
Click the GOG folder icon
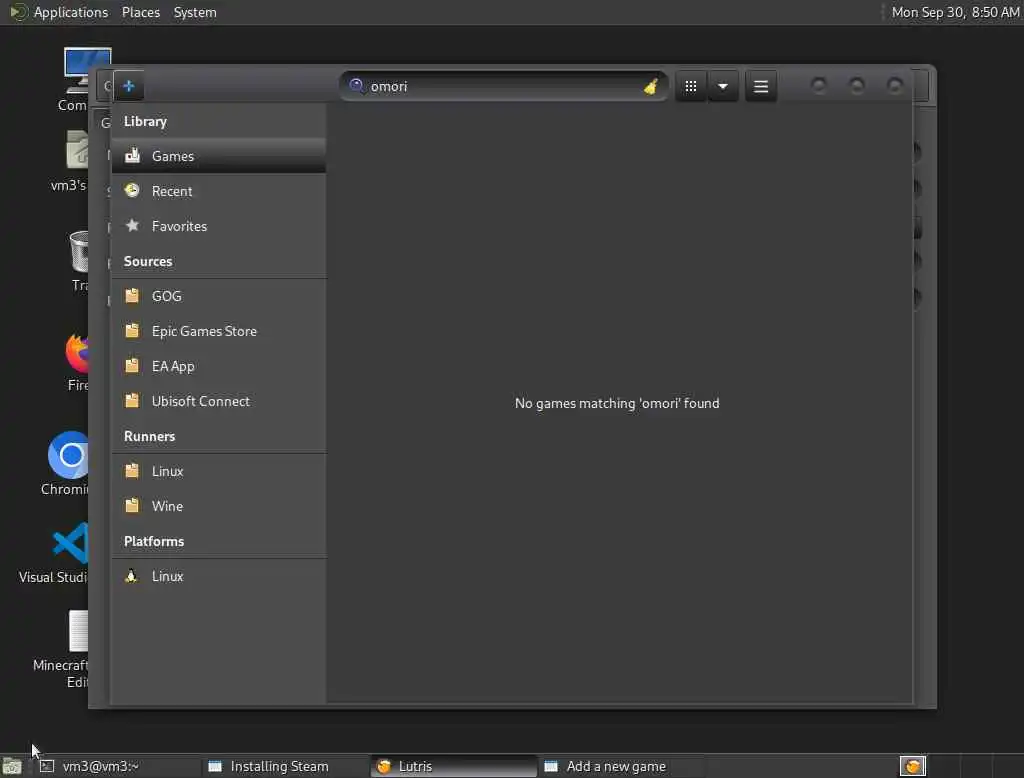click(133, 295)
